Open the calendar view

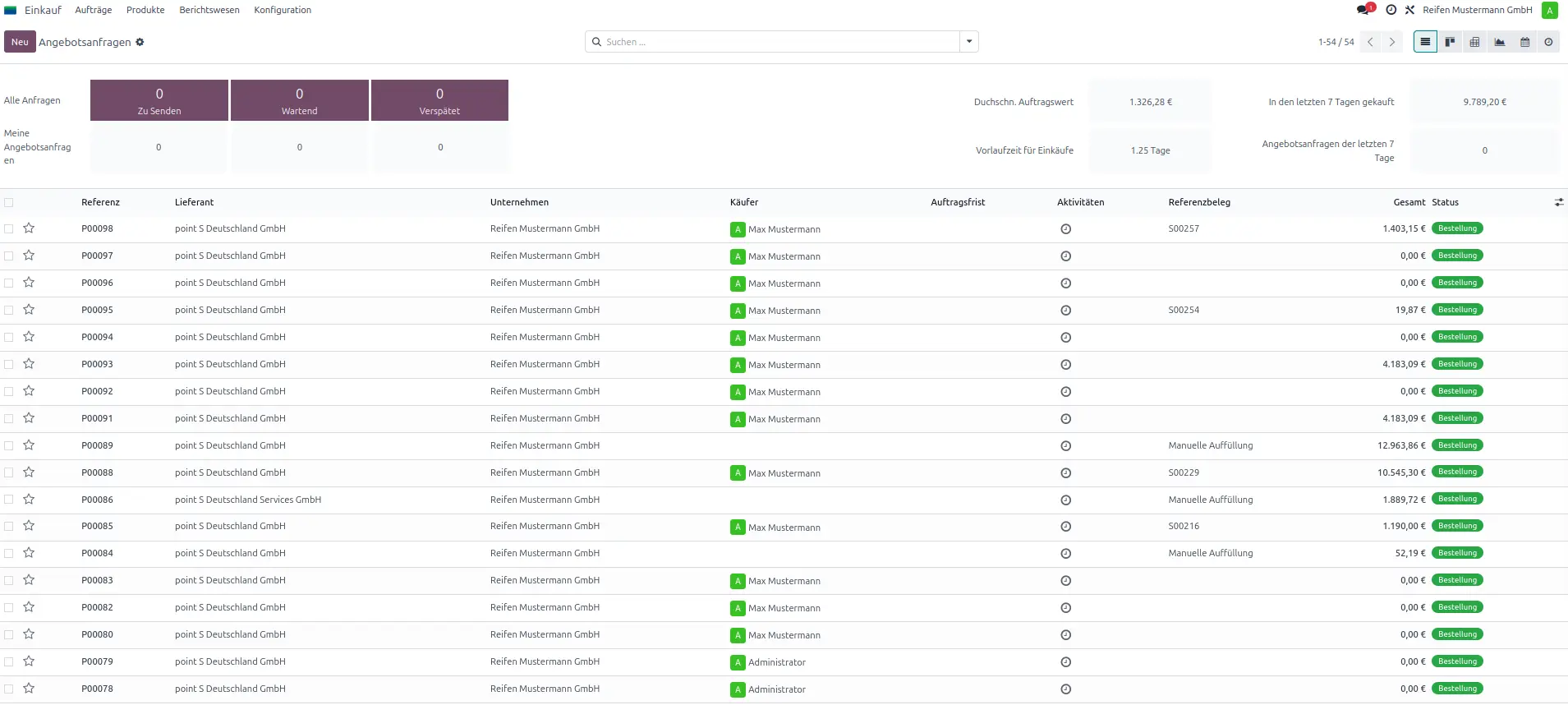pyautogui.click(x=1524, y=42)
